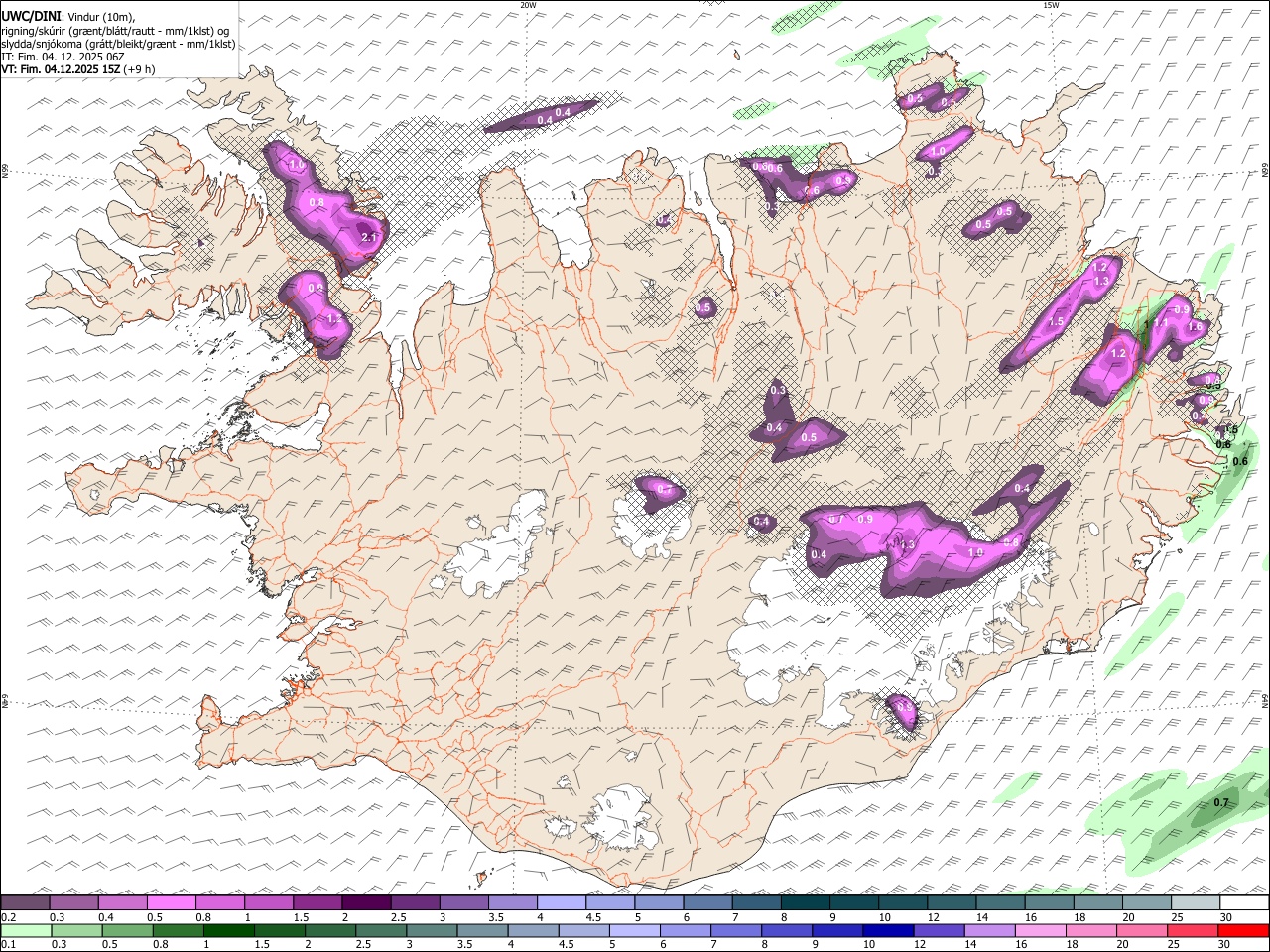Screen dimensions: 1270x952
Task: Click lower legend swatch between 0.8 and 1
Action: (x=179, y=930)
